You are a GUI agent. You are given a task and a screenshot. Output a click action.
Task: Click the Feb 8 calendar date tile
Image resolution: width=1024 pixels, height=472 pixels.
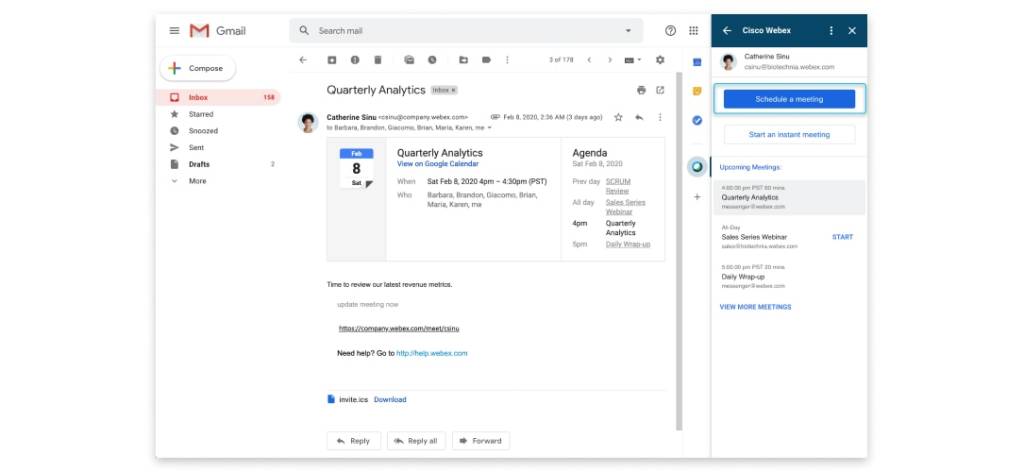click(x=357, y=168)
